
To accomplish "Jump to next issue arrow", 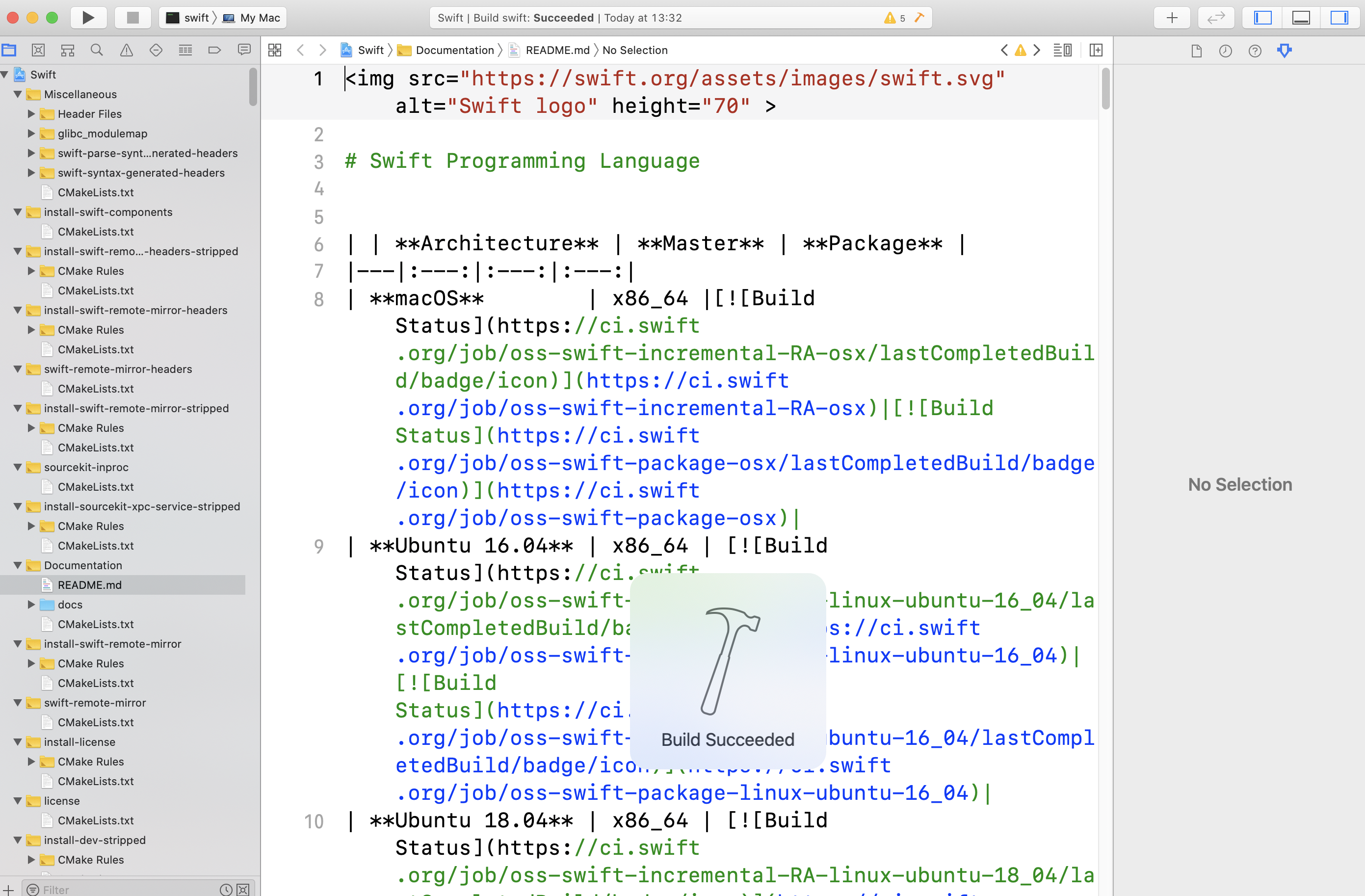I will pos(1036,51).
